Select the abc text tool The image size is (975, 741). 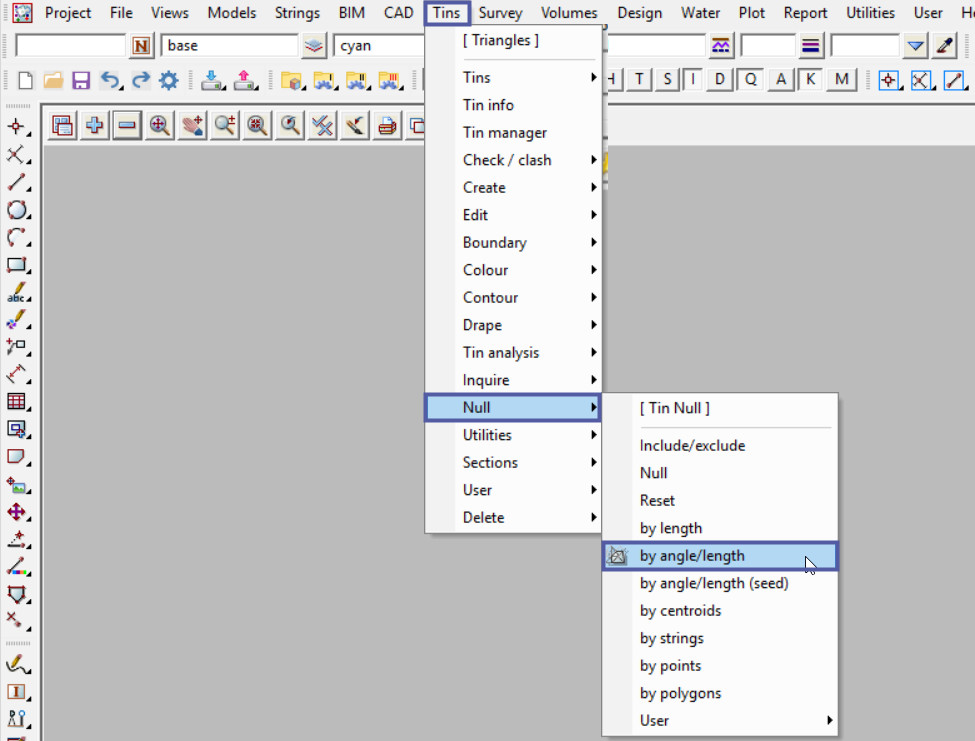[17, 295]
